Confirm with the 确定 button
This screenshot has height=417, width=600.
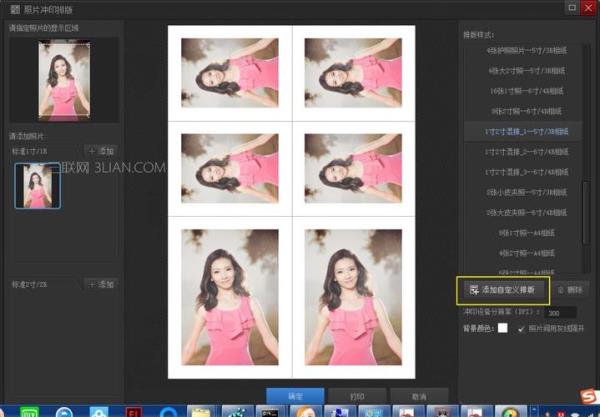click(295, 396)
